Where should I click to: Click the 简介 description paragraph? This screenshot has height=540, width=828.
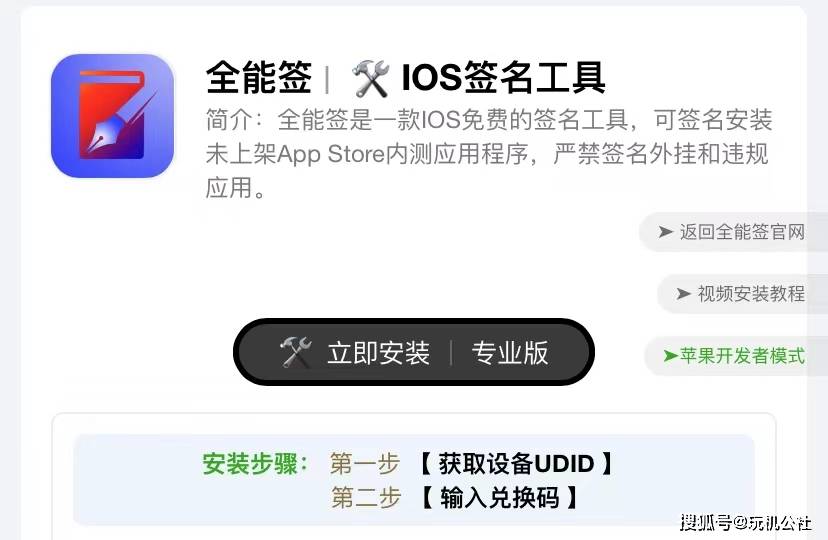(x=488, y=154)
